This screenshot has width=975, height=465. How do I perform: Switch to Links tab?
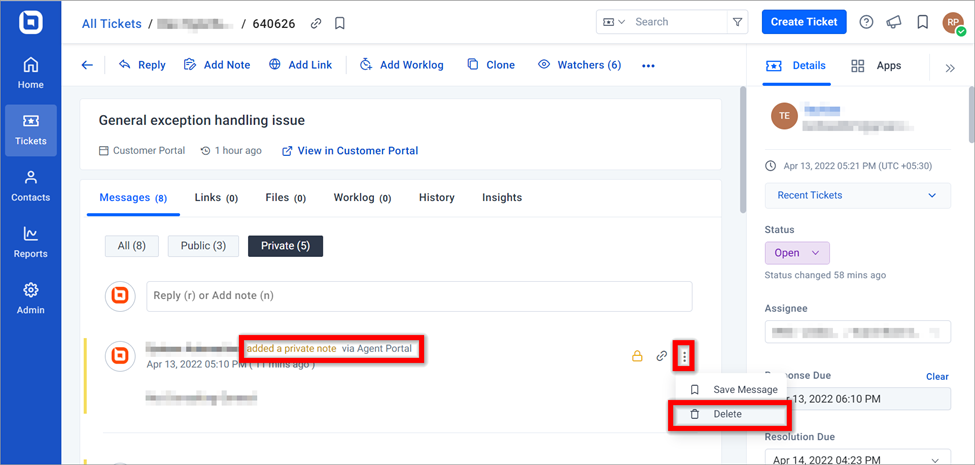click(x=216, y=198)
